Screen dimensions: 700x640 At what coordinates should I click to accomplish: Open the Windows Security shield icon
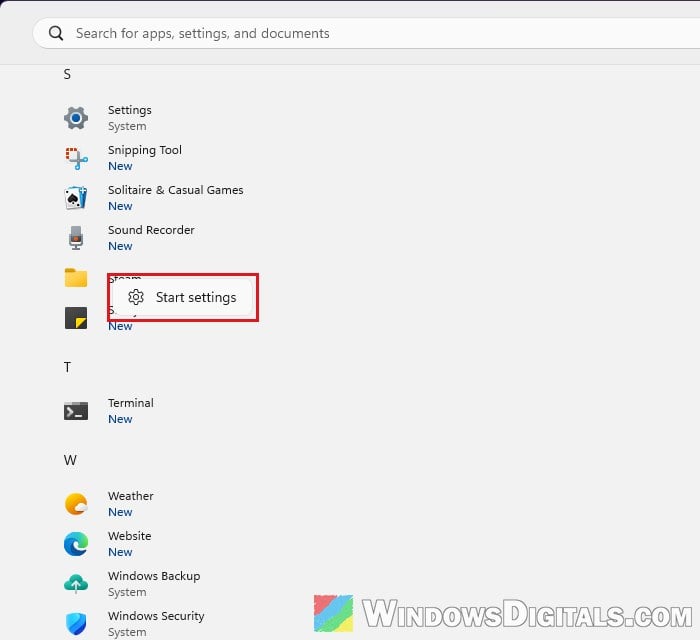pos(76,624)
